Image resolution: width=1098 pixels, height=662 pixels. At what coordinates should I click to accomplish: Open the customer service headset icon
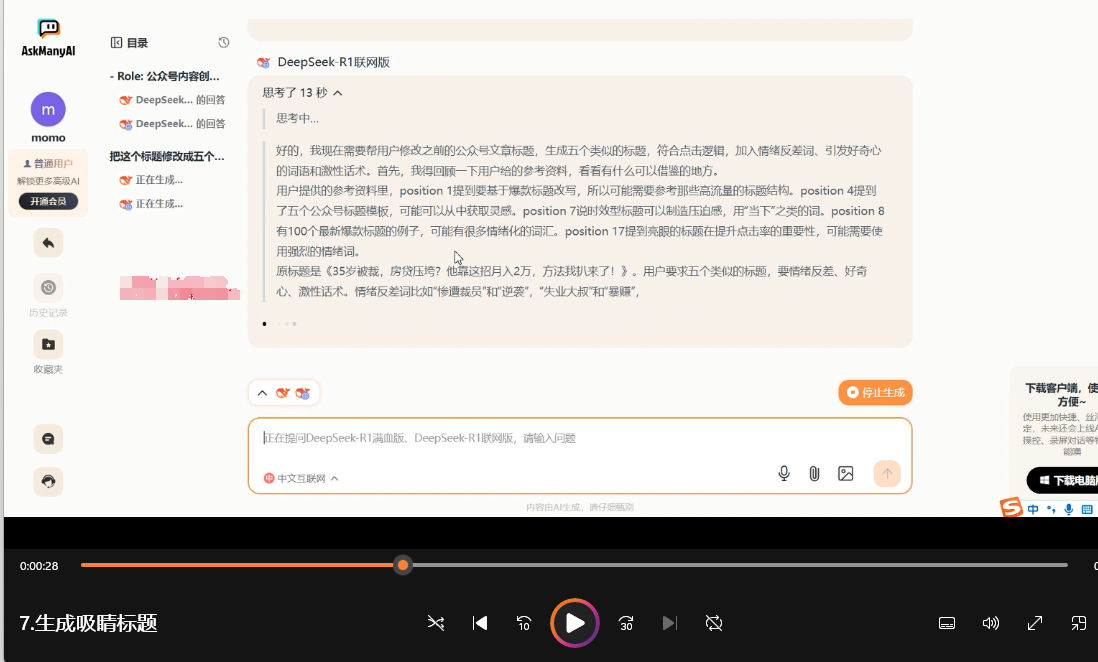click(48, 481)
